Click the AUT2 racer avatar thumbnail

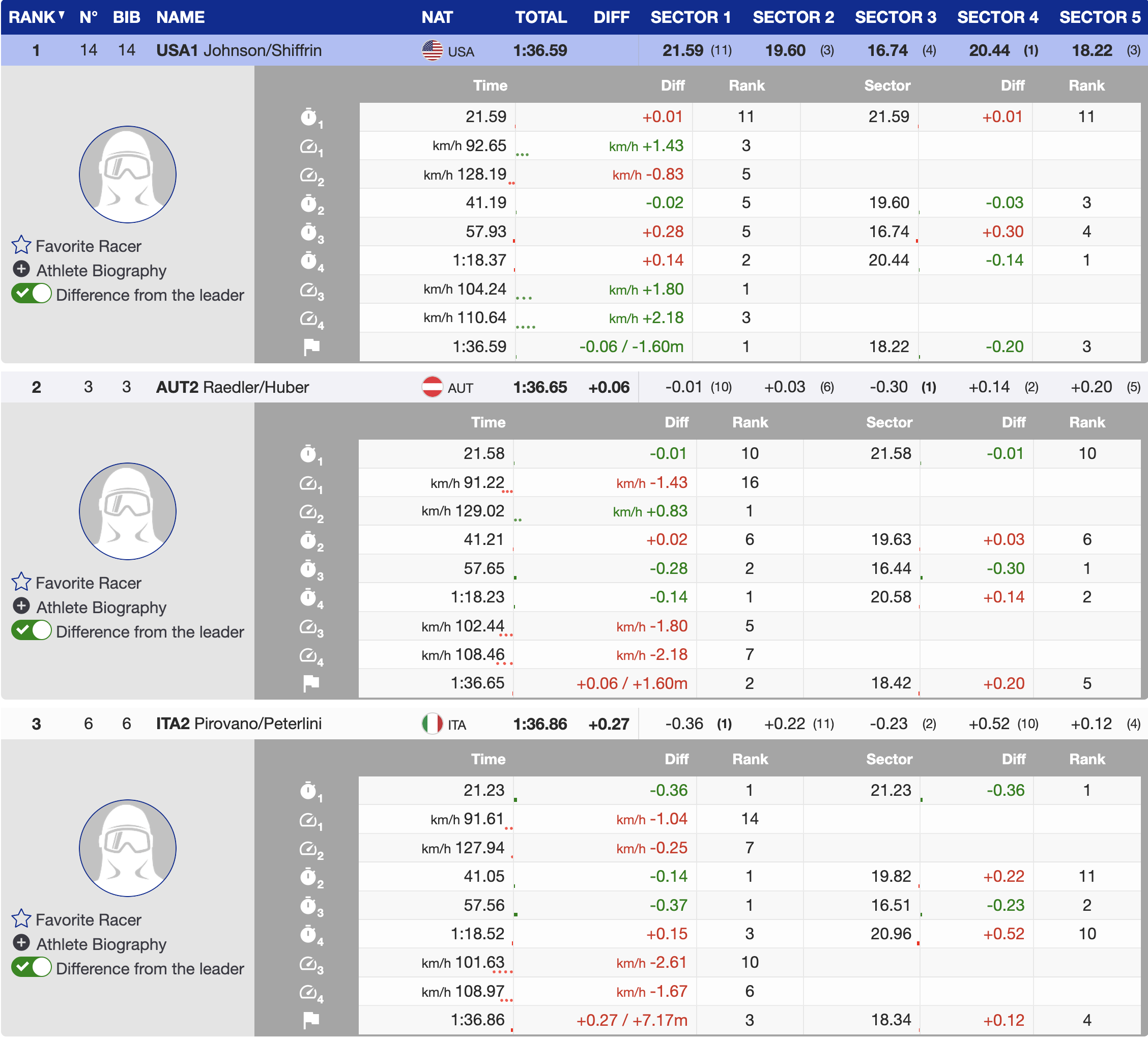(128, 511)
